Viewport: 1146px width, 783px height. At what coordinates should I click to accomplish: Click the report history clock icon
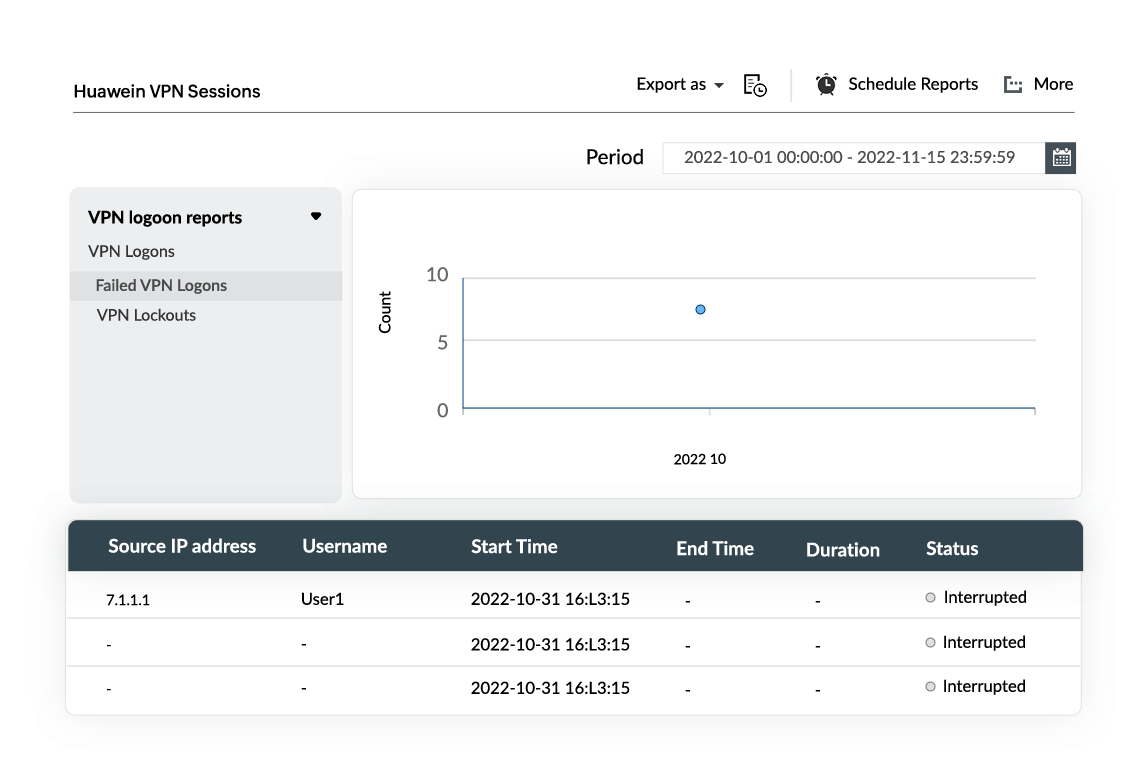point(755,85)
